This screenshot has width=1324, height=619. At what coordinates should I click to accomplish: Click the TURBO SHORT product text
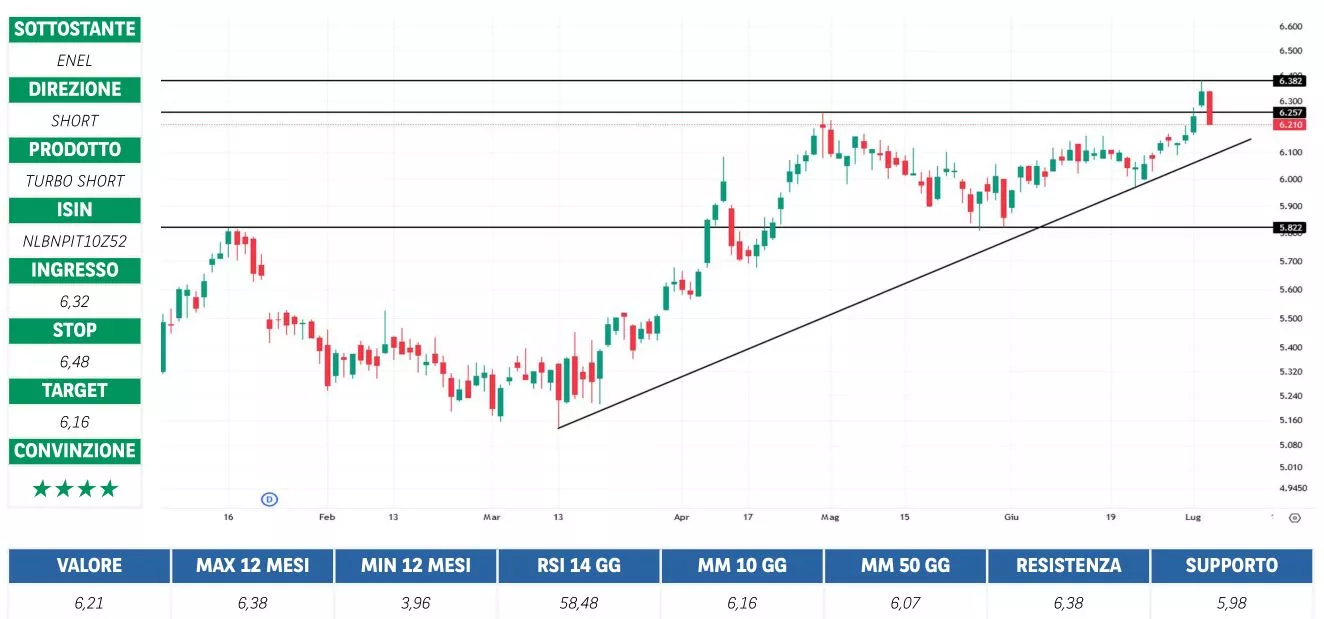pos(75,181)
